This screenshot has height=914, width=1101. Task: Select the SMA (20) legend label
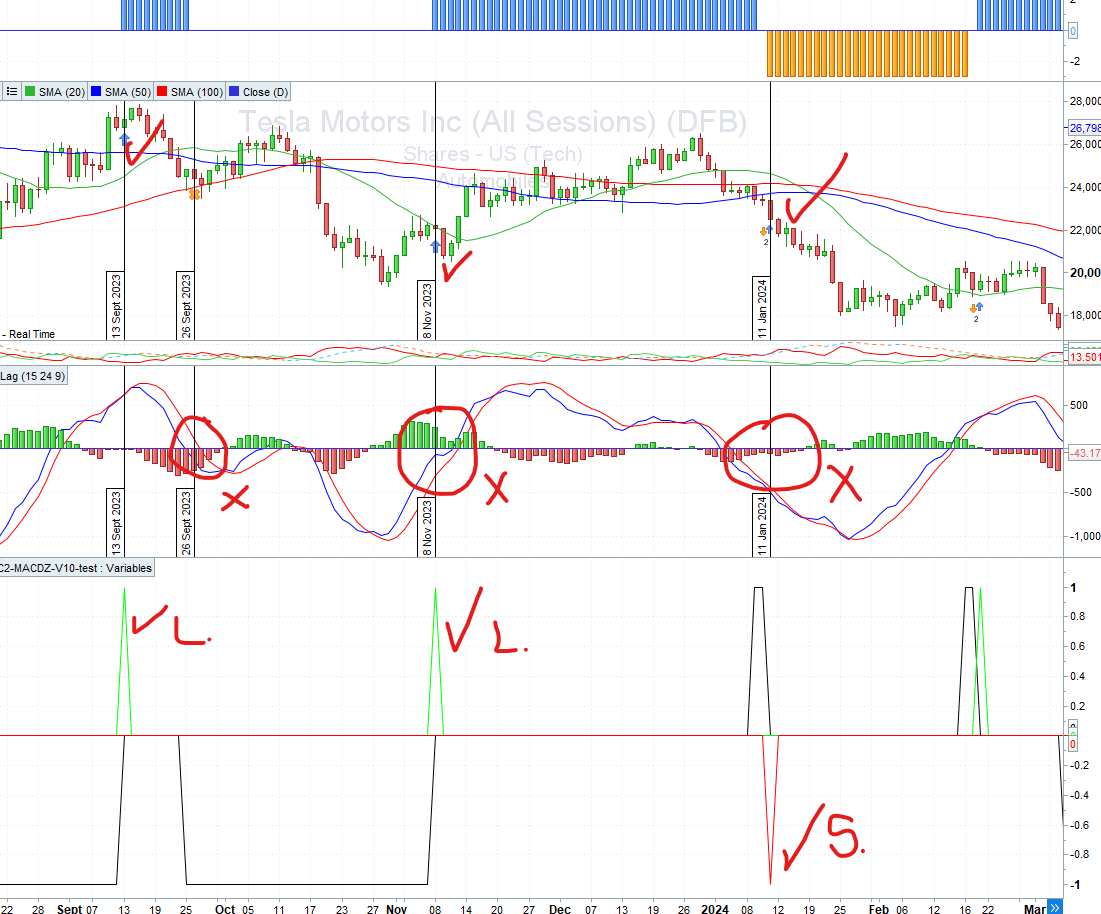point(62,92)
